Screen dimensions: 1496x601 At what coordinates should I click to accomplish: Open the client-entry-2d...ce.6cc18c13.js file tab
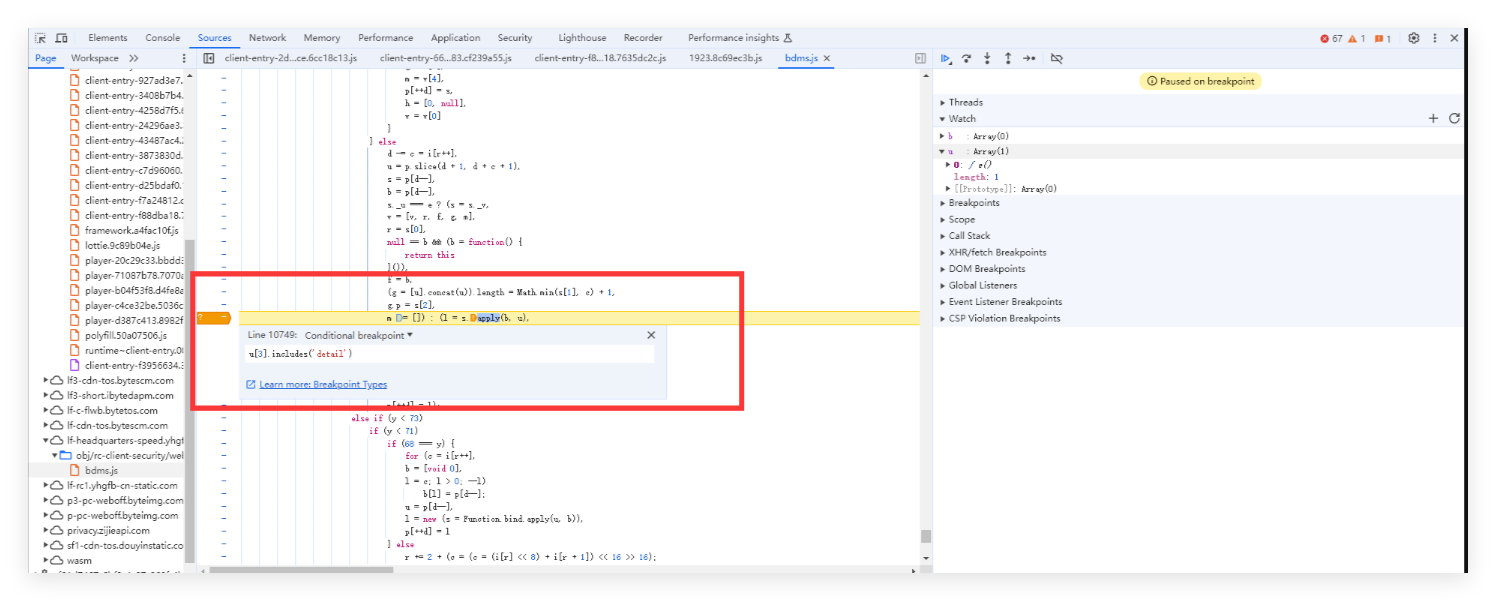[x=291, y=58]
